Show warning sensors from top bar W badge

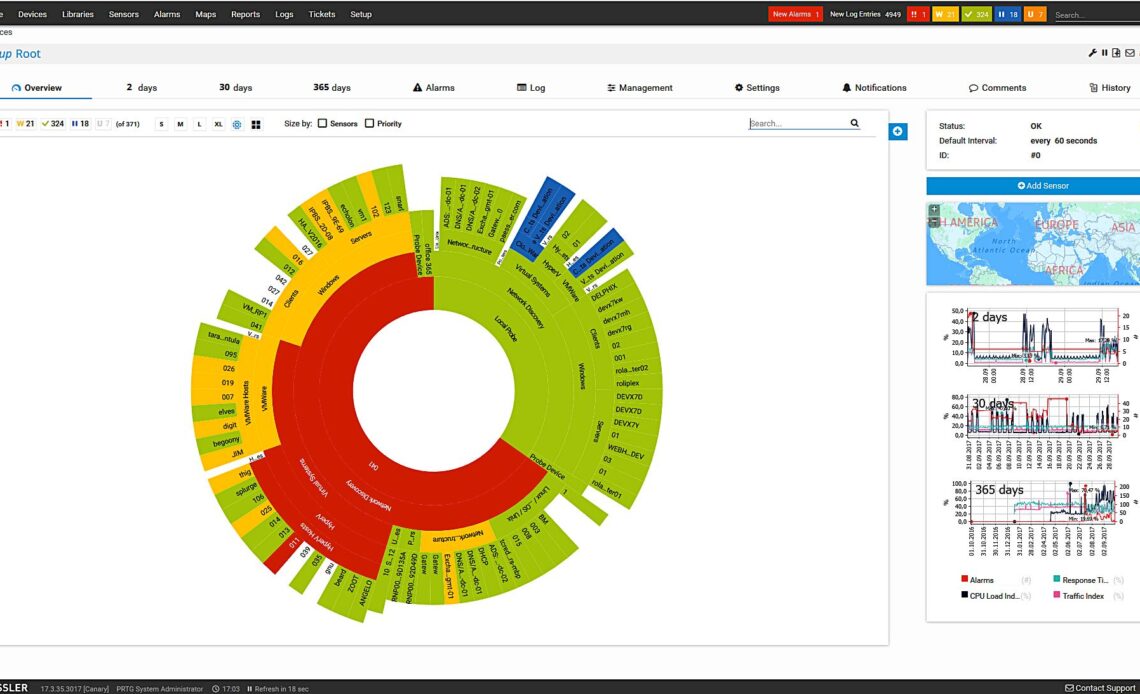[x=946, y=14]
